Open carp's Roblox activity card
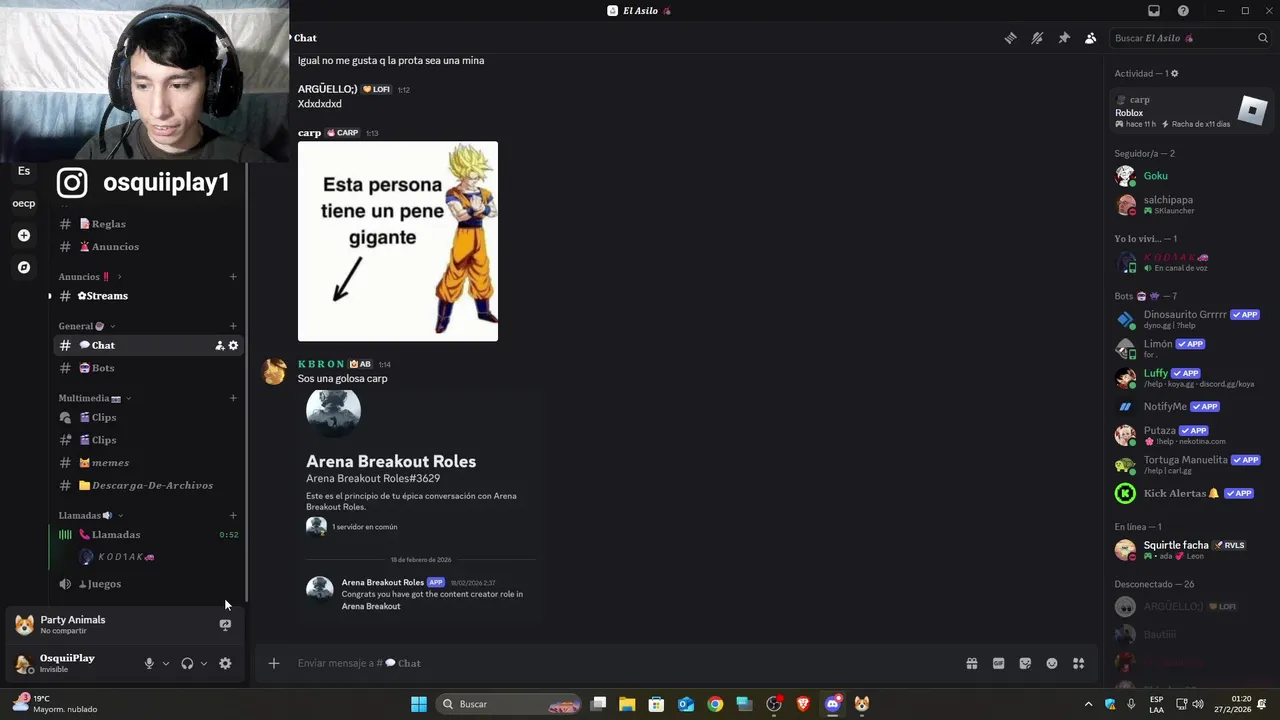Viewport: 1280px width, 720px height. click(1192, 111)
